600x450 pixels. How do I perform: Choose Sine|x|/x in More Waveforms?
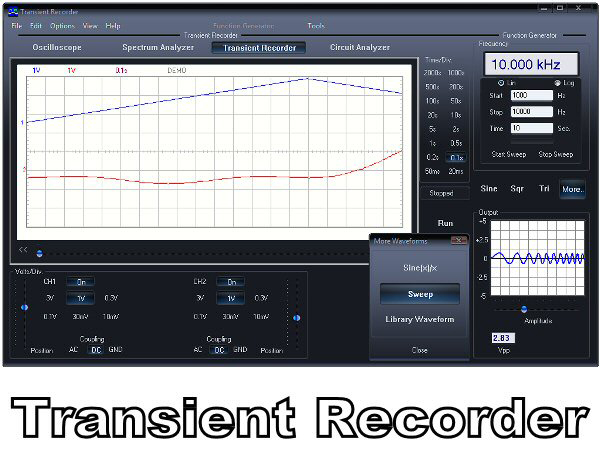pyautogui.click(x=420, y=268)
